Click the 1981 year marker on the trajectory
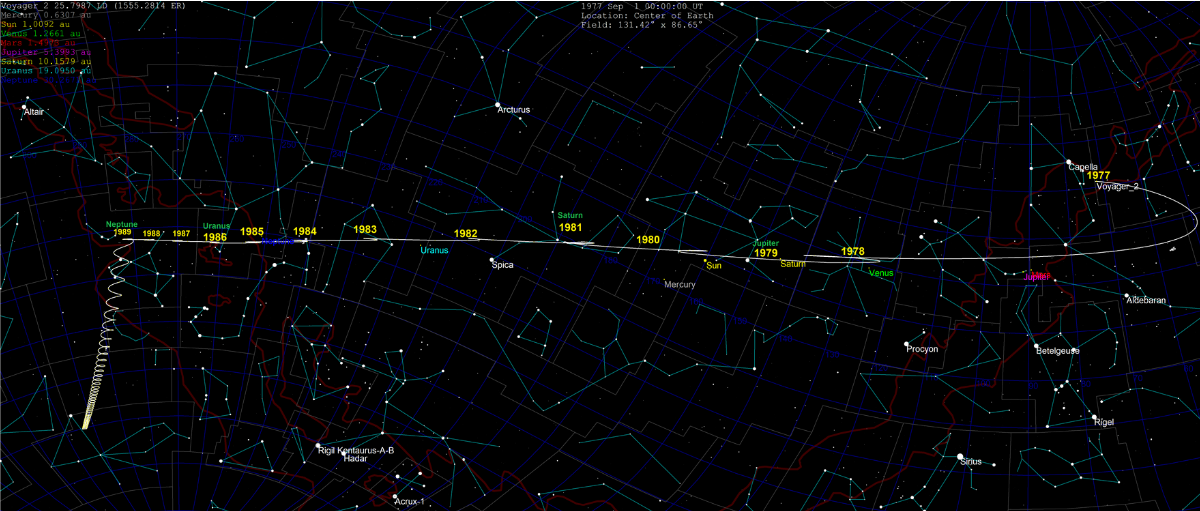This screenshot has height=511, width=1200. tap(571, 228)
